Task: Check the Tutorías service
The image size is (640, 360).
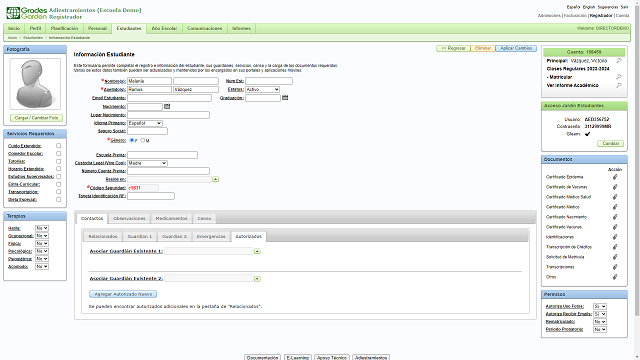Action: [58, 161]
